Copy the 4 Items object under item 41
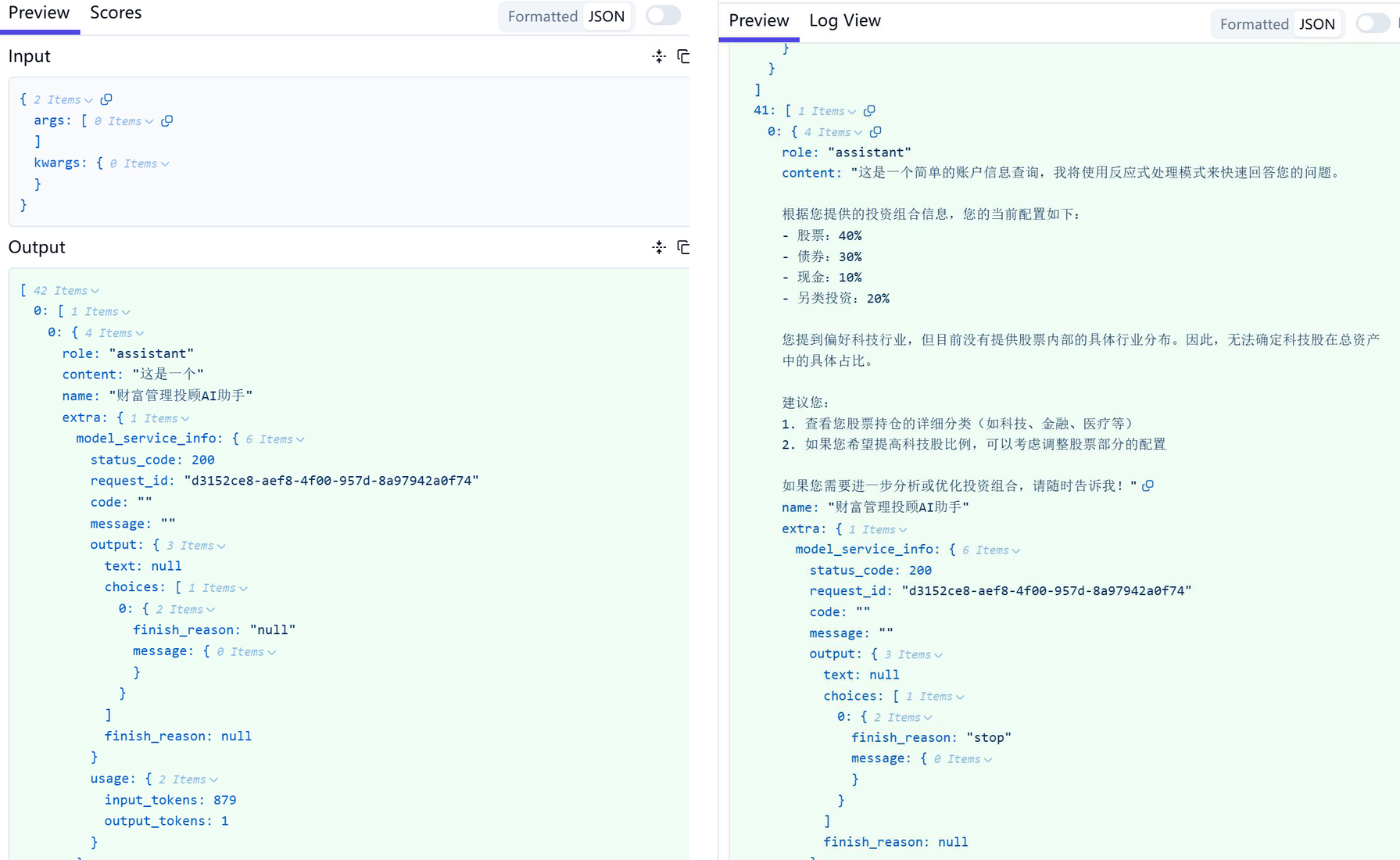The image size is (1400, 860). (875, 132)
